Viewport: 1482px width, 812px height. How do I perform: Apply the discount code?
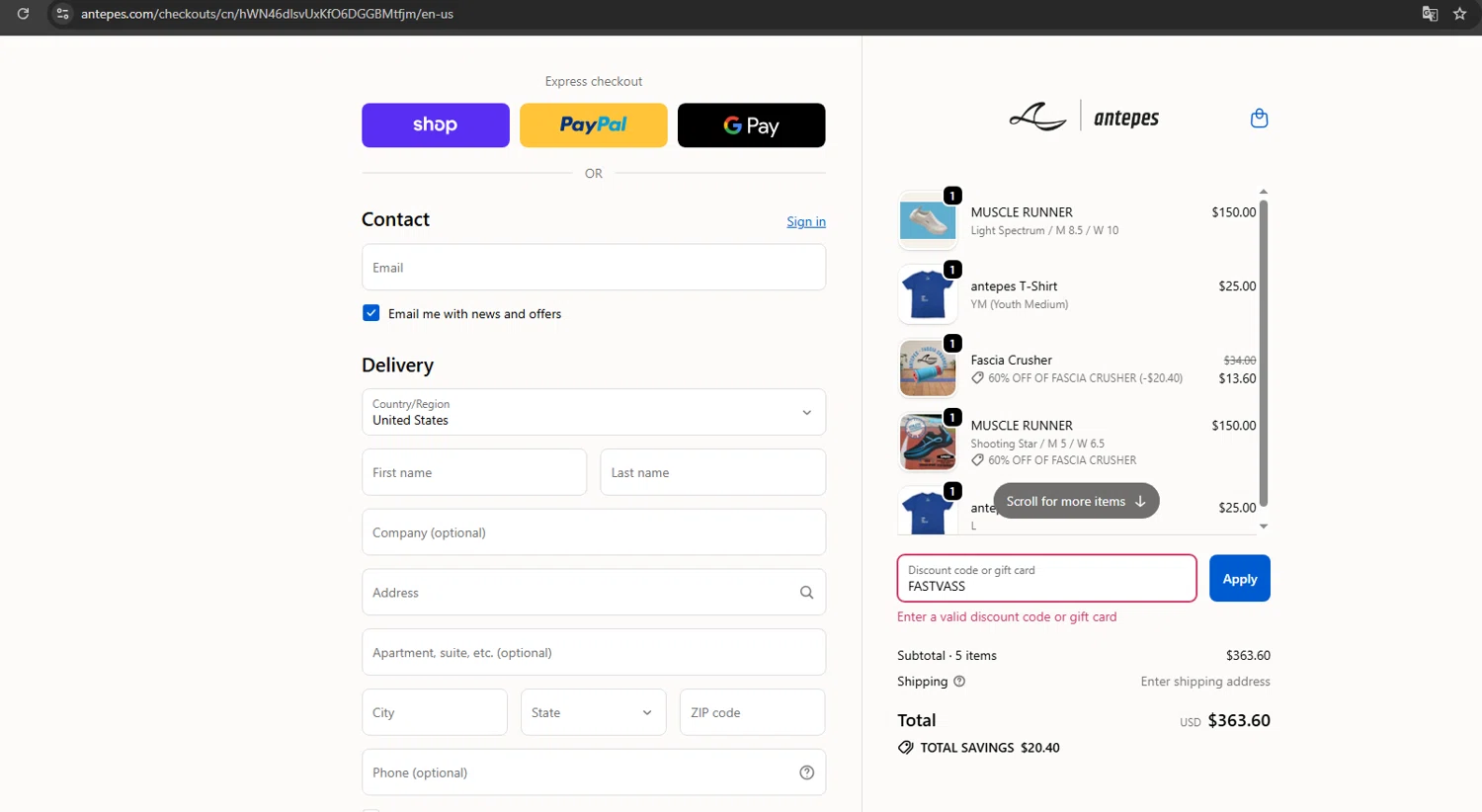point(1240,578)
